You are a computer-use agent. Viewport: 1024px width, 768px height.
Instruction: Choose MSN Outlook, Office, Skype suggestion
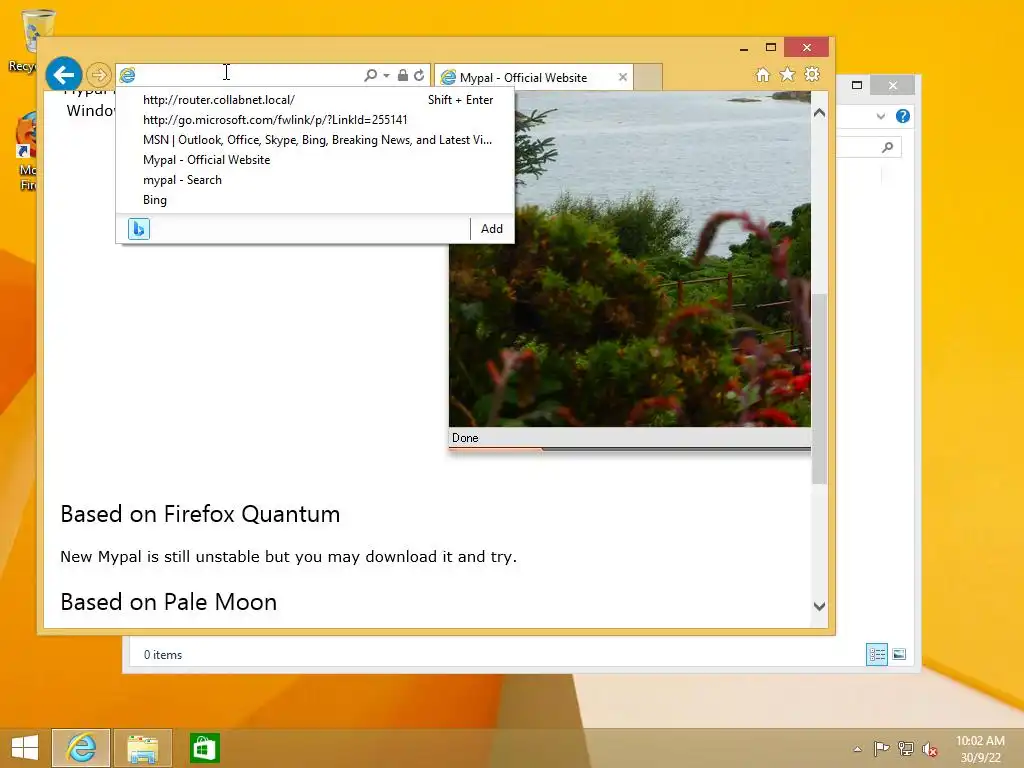(315, 140)
